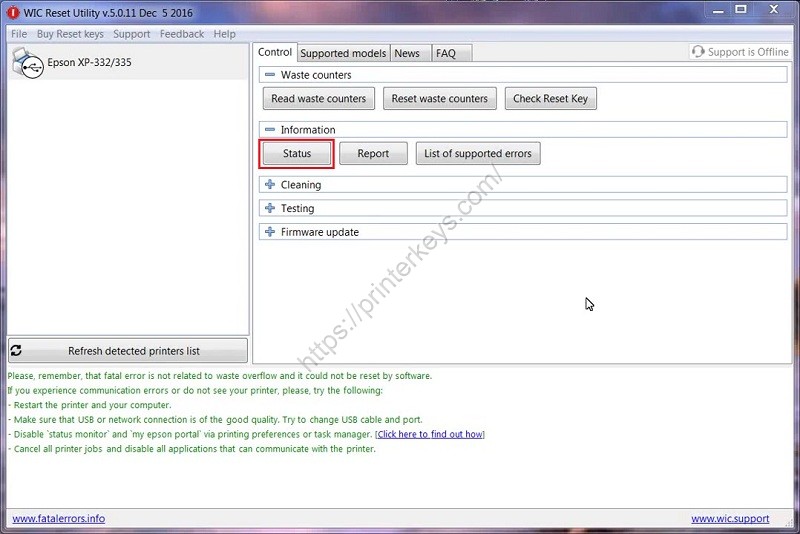The width and height of the screenshot is (800, 534).
Task: Expand the Cleaning section
Action: coord(270,184)
